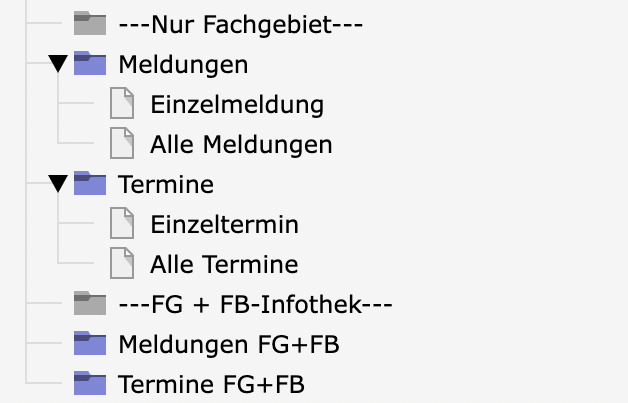The height and width of the screenshot is (403, 628).
Task: Click the page icon next to Alle Meldungen
Action: pos(122,144)
